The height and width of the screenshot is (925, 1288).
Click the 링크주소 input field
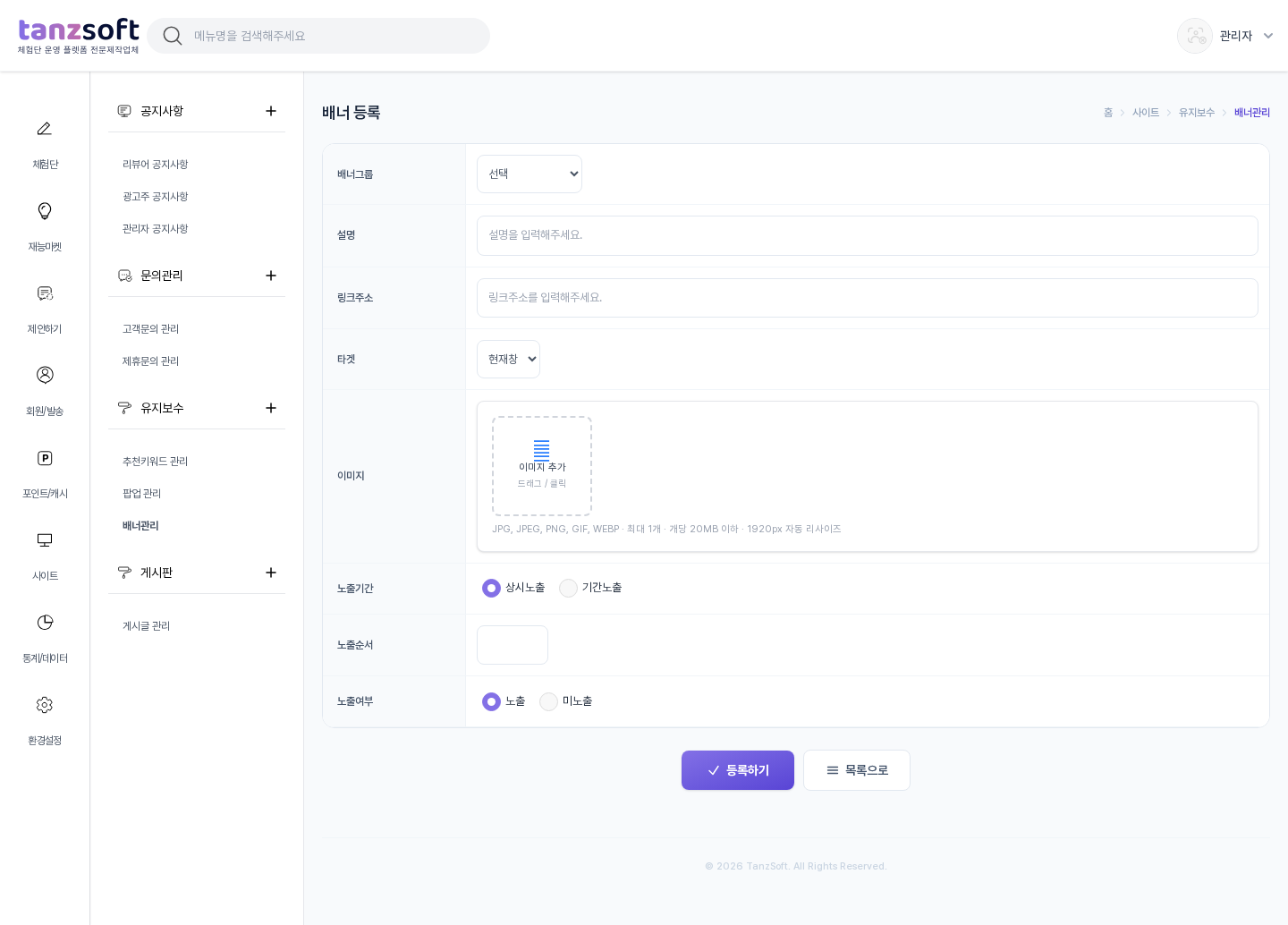click(868, 298)
